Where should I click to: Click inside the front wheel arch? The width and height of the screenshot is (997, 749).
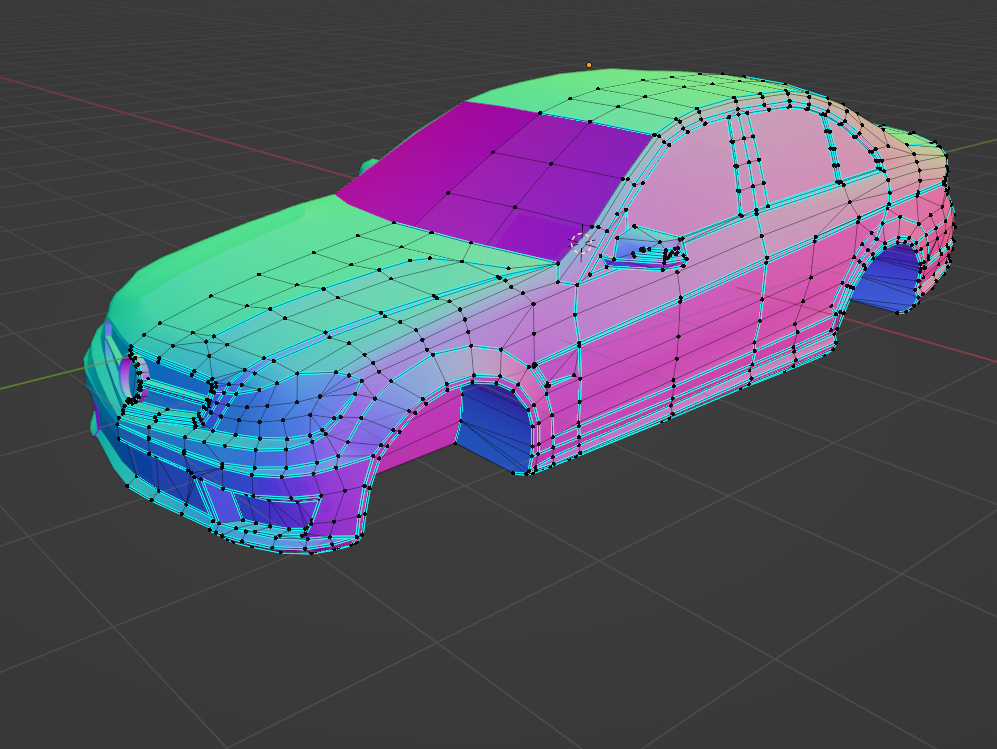(495, 426)
